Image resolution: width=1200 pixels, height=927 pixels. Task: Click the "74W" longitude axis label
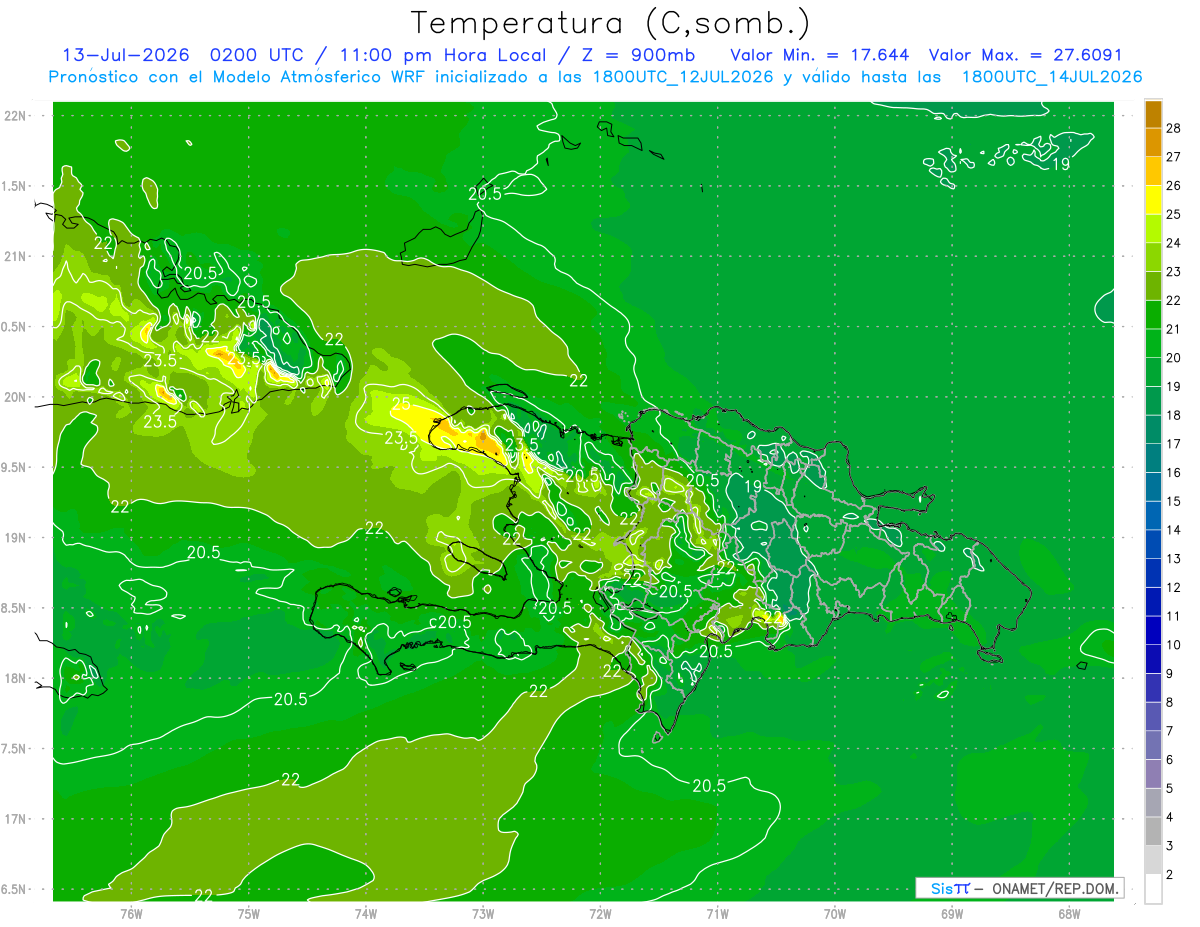coord(366,914)
